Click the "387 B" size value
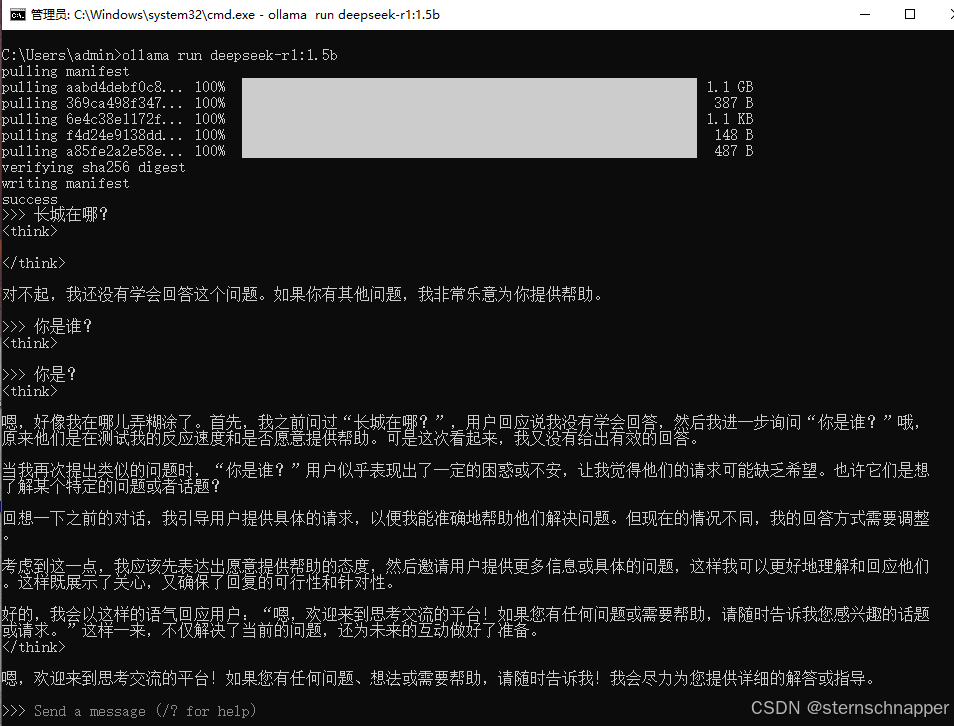 click(733, 103)
